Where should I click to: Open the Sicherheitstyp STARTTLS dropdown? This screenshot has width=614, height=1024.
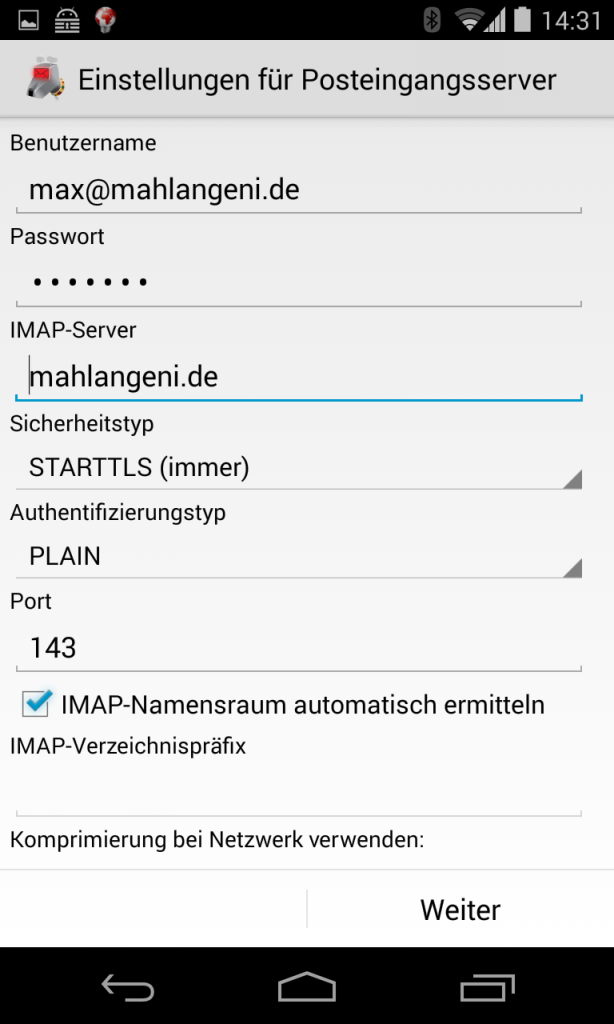pos(298,467)
